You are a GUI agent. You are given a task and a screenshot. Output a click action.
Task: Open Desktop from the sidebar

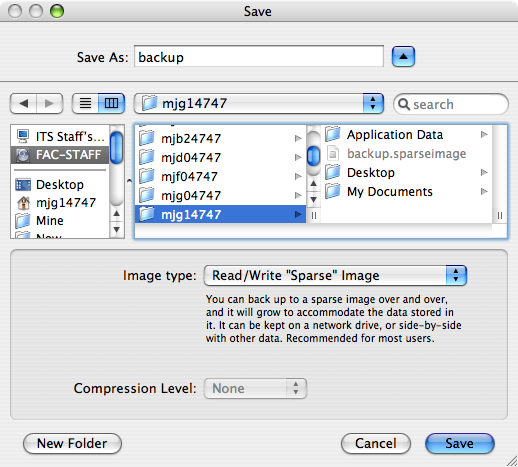point(60,185)
